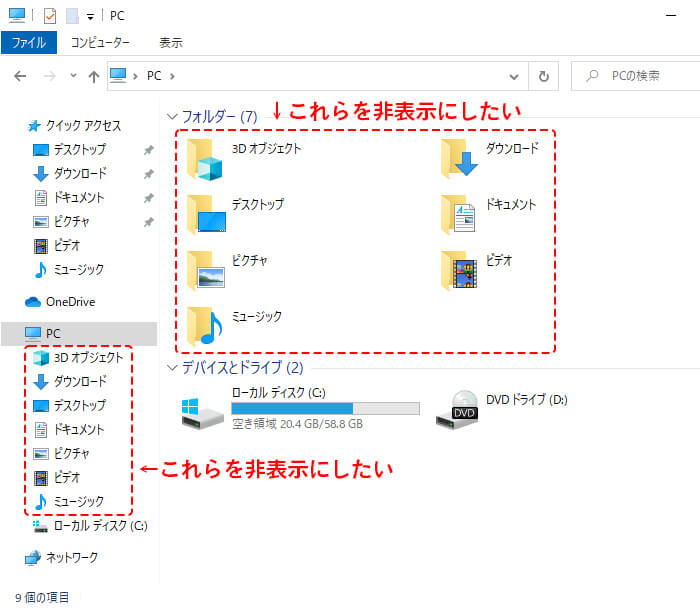Click the PCの検索 search field
This screenshot has height=610, width=700.
638,76
